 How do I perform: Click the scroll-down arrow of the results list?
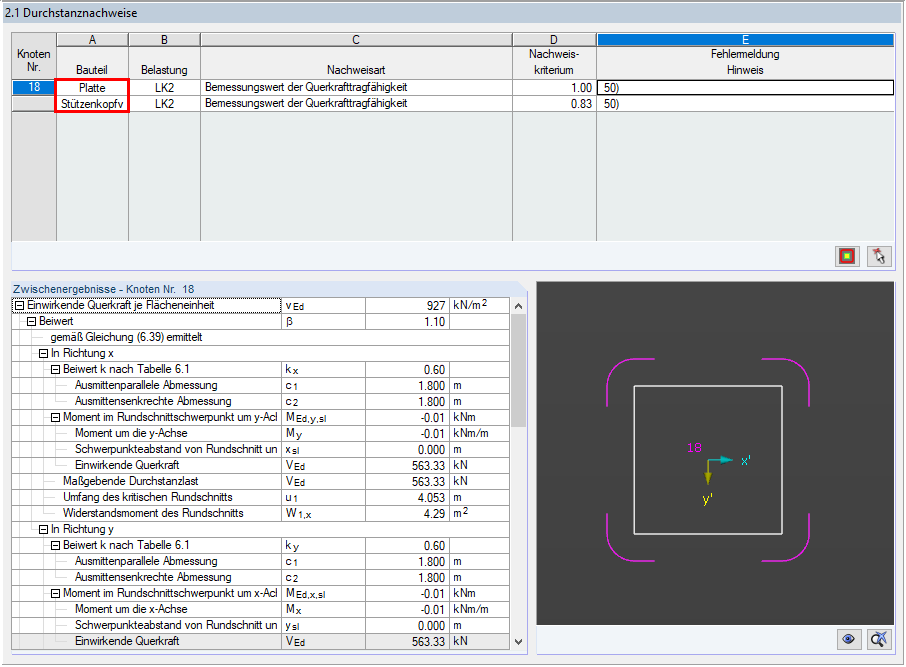coord(518,642)
